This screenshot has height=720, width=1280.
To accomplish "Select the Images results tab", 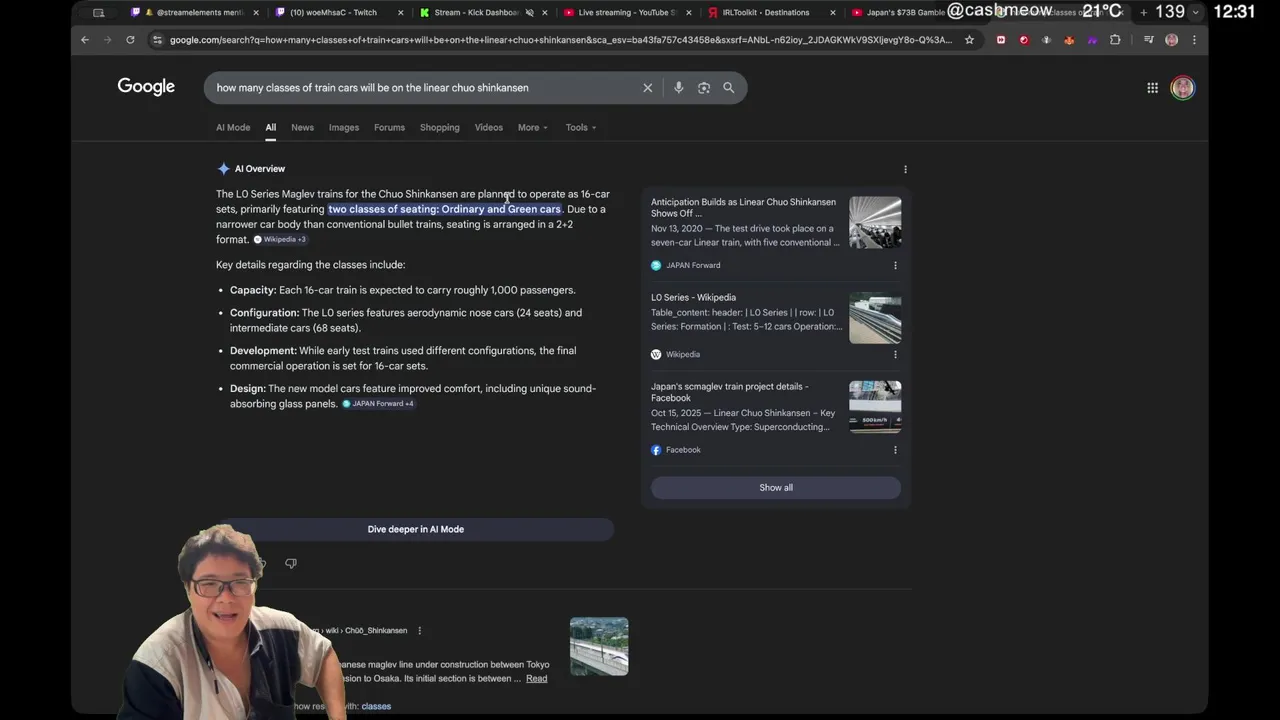I will click(x=344, y=128).
